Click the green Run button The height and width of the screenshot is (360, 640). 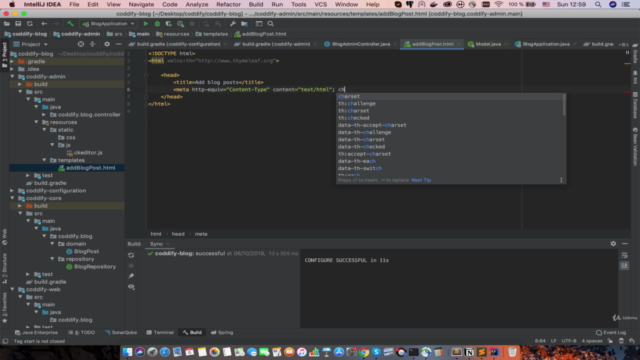(x=146, y=24)
